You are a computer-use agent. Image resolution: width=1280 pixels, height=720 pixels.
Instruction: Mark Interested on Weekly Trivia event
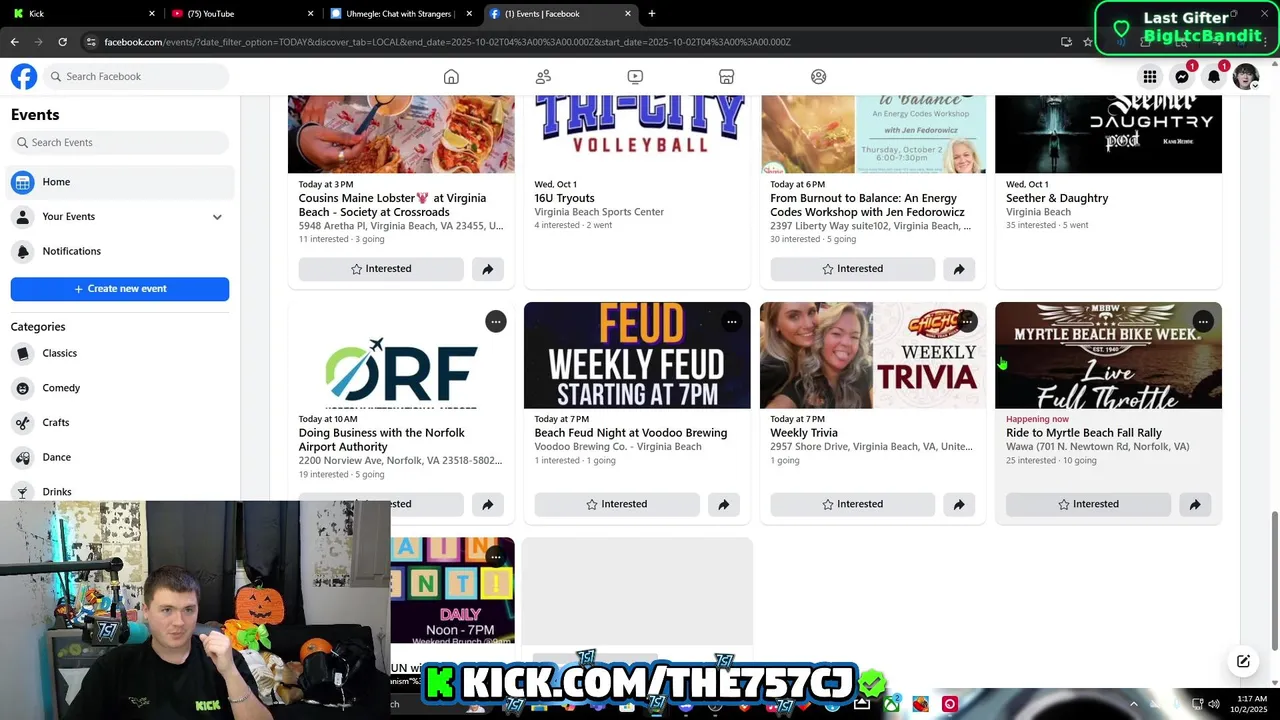pos(853,504)
